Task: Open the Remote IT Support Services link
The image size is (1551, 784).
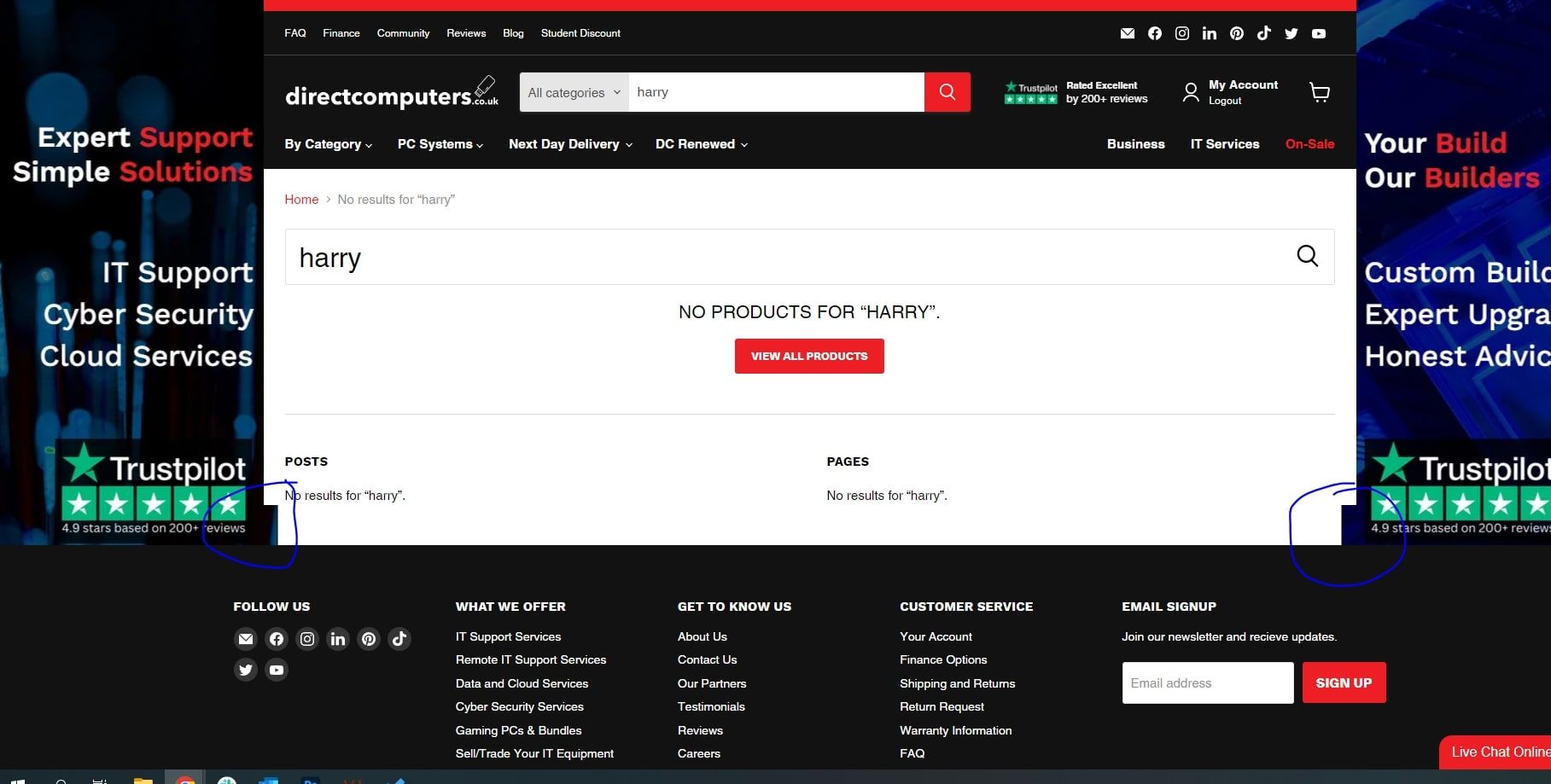Action: 531,659
